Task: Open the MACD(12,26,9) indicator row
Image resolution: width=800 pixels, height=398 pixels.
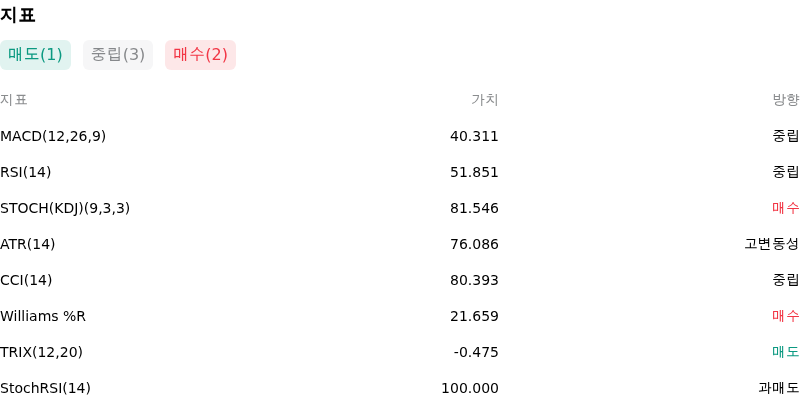Action: coord(400,136)
